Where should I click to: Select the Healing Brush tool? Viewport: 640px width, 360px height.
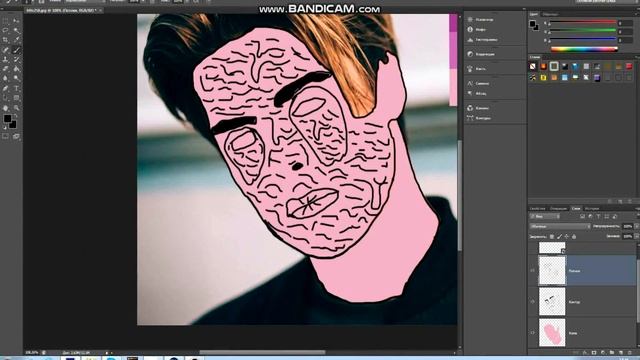click(5, 50)
